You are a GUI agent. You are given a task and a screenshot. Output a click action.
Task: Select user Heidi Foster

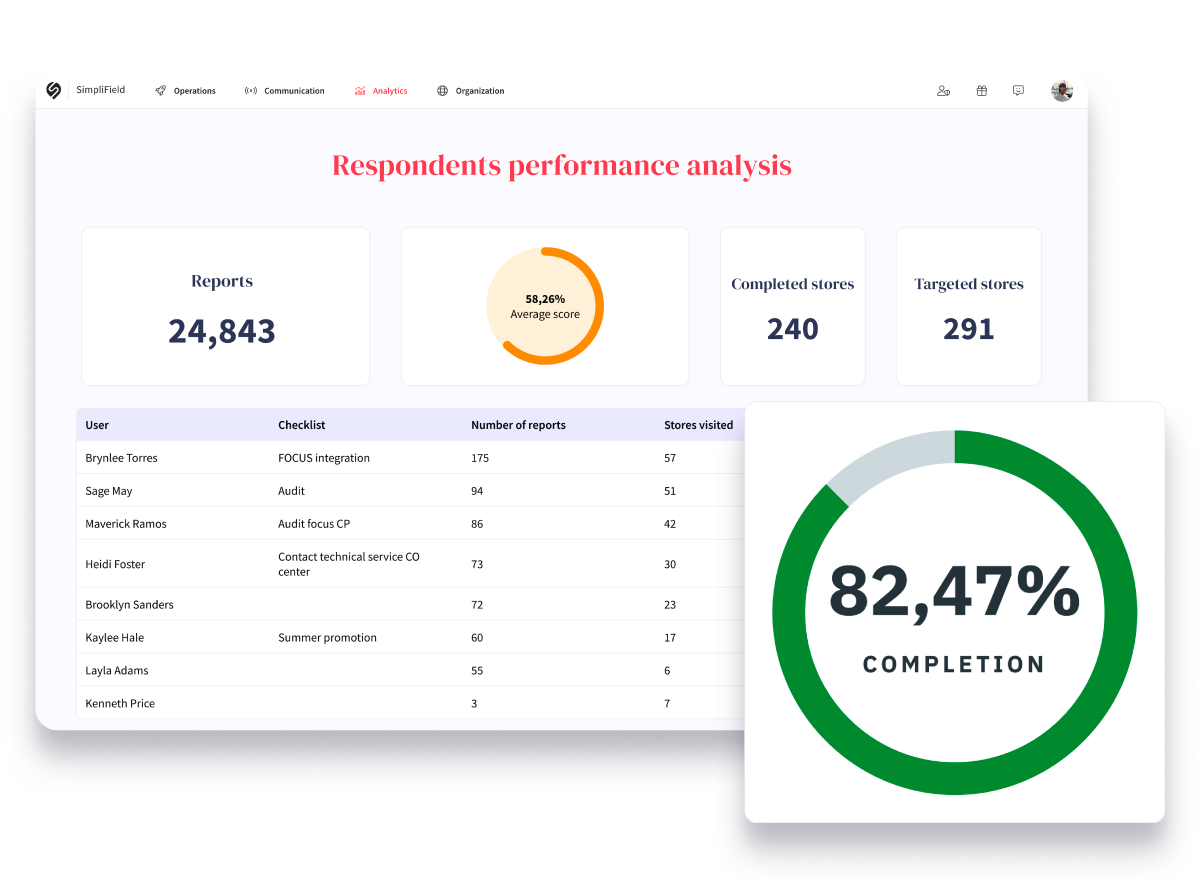click(115, 564)
